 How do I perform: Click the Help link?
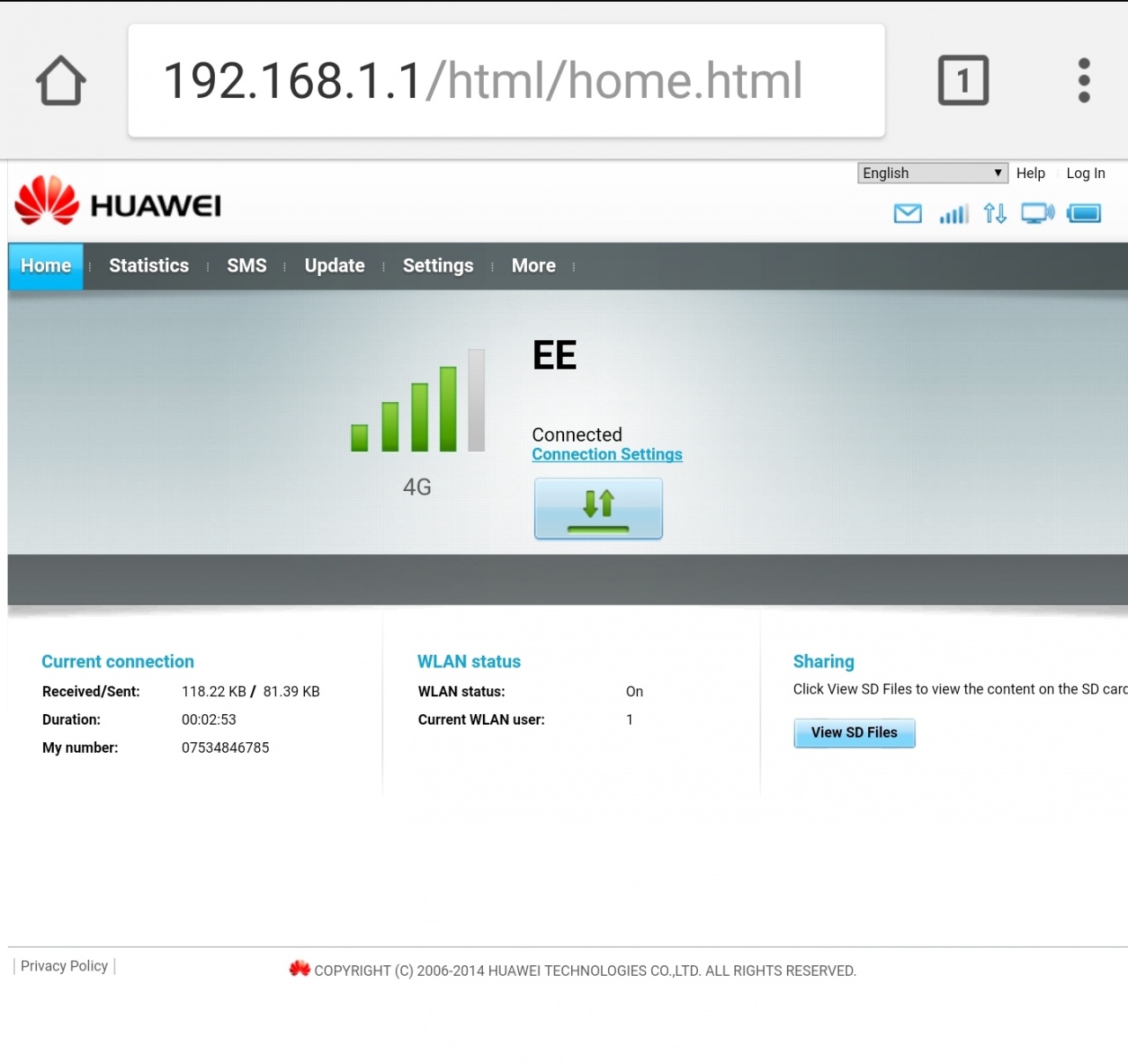click(1030, 174)
